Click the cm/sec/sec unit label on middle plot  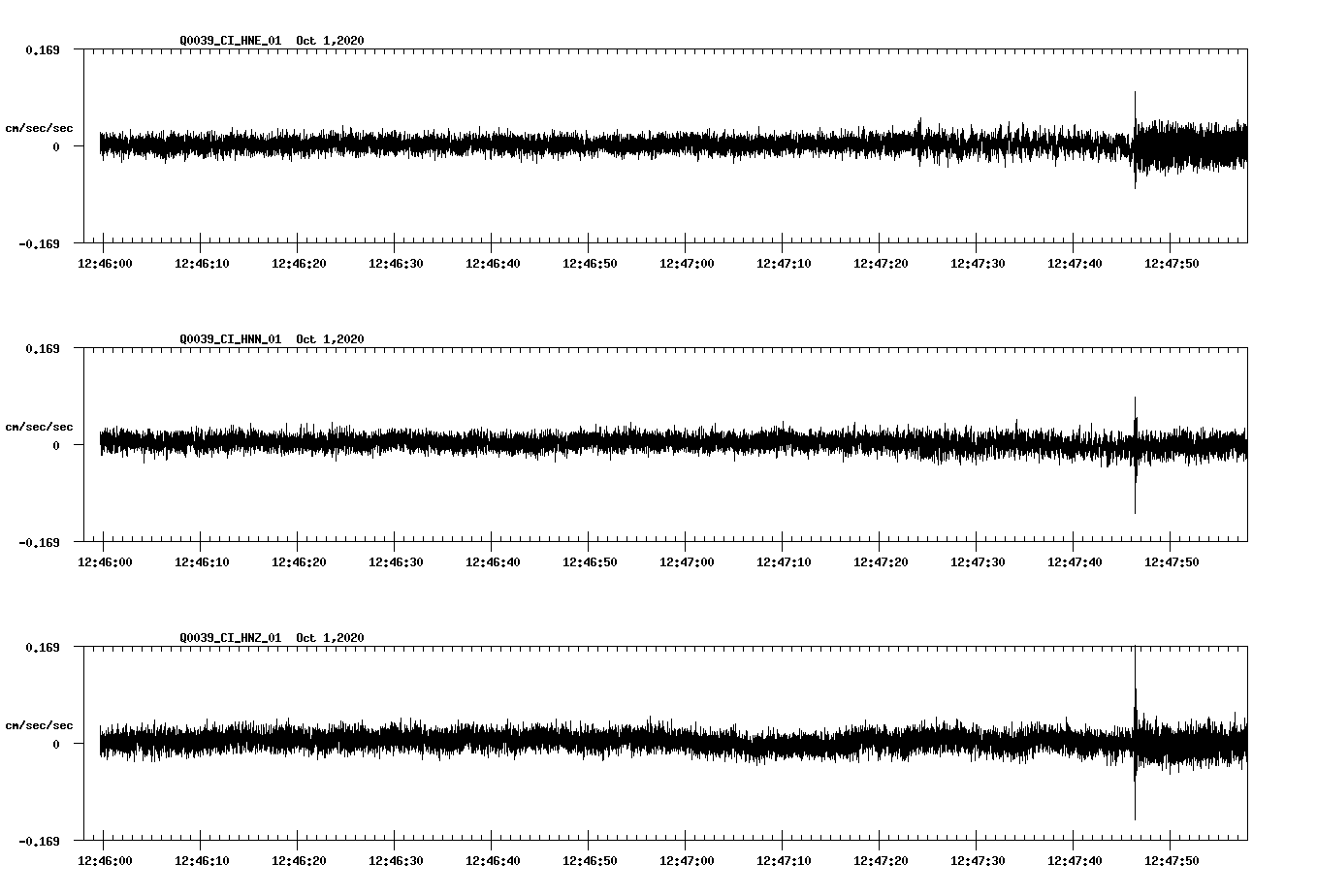(40, 426)
